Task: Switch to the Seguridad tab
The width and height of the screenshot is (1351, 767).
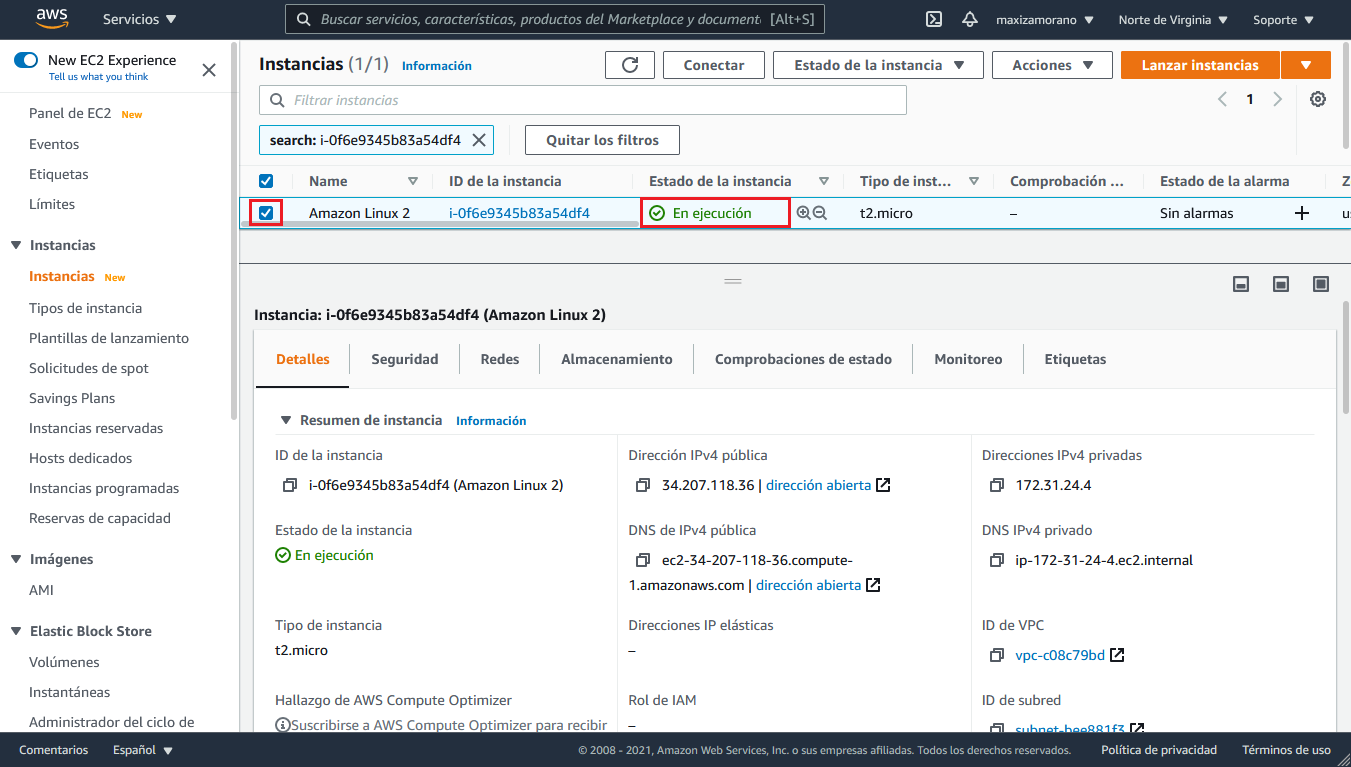Action: pyautogui.click(x=405, y=359)
